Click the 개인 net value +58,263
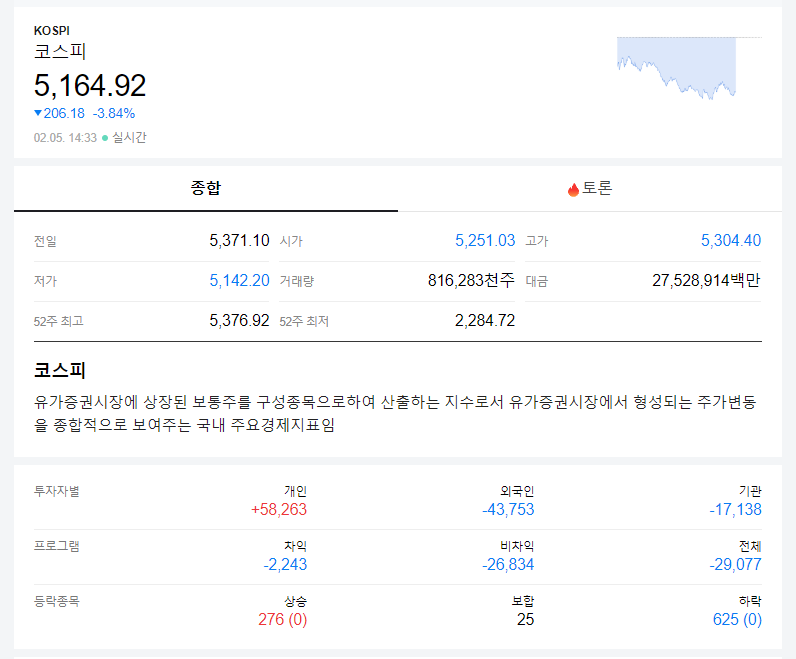The height and width of the screenshot is (659, 796). pyautogui.click(x=279, y=509)
